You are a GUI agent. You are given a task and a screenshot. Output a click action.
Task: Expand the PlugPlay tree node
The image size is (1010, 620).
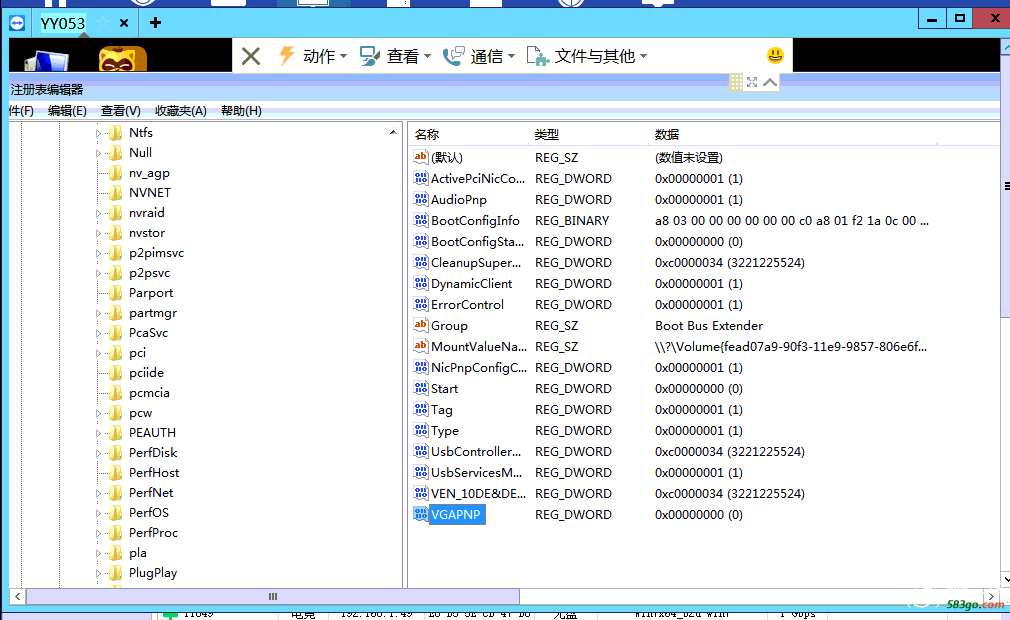(99, 573)
